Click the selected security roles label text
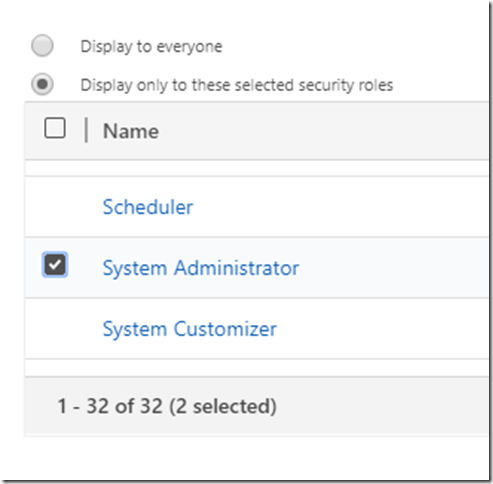Screen dimensions: 493x484 pyautogui.click(x=237, y=85)
